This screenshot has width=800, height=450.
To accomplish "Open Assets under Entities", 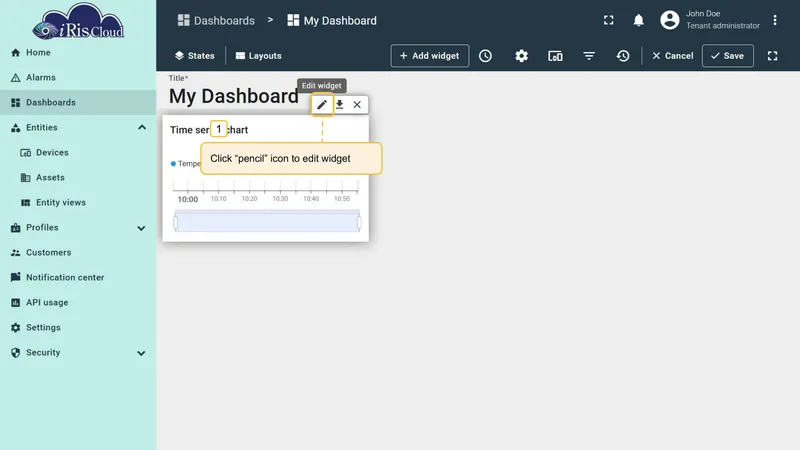I will point(78,178).
